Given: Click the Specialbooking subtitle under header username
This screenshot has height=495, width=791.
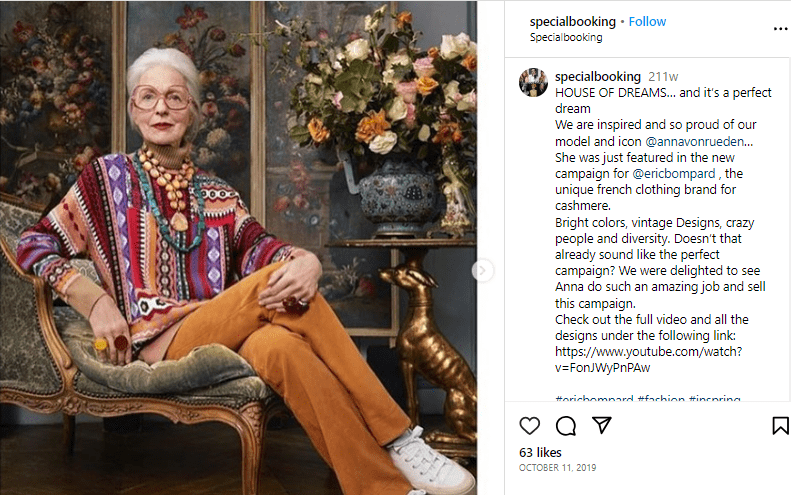Looking at the screenshot, I should click(x=566, y=37).
